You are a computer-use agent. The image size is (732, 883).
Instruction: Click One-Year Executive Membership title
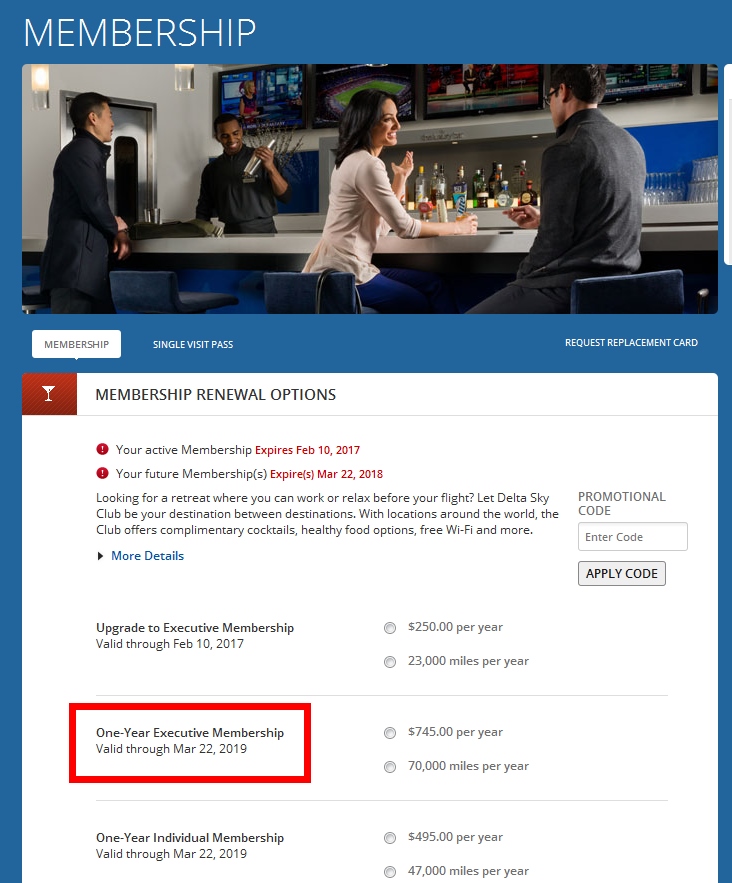(190, 733)
